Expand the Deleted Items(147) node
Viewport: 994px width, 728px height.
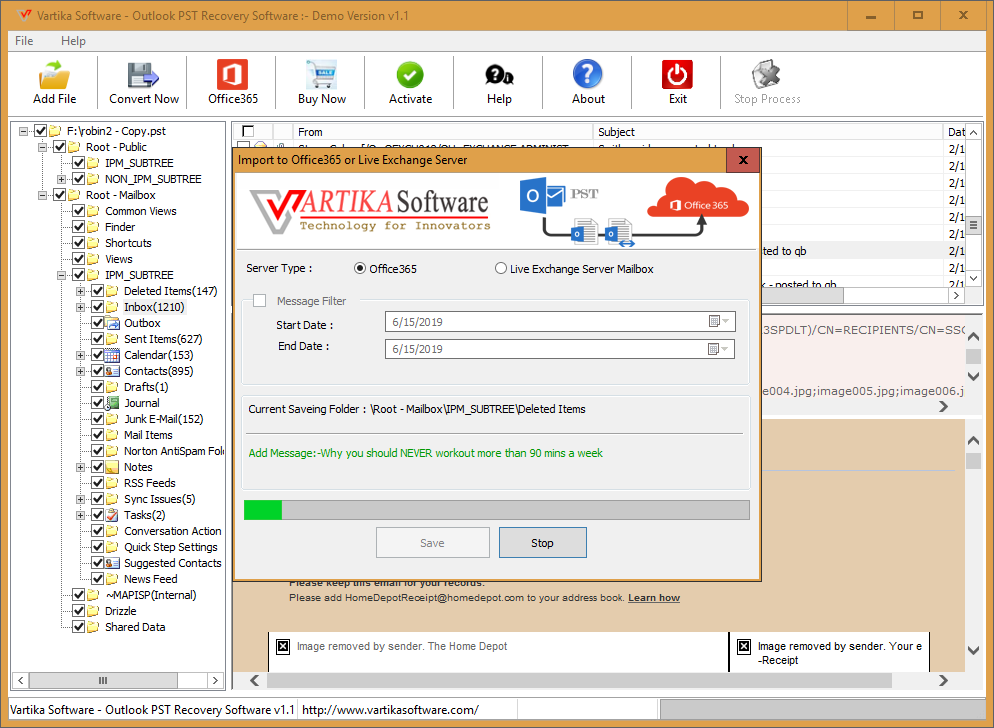click(81, 291)
